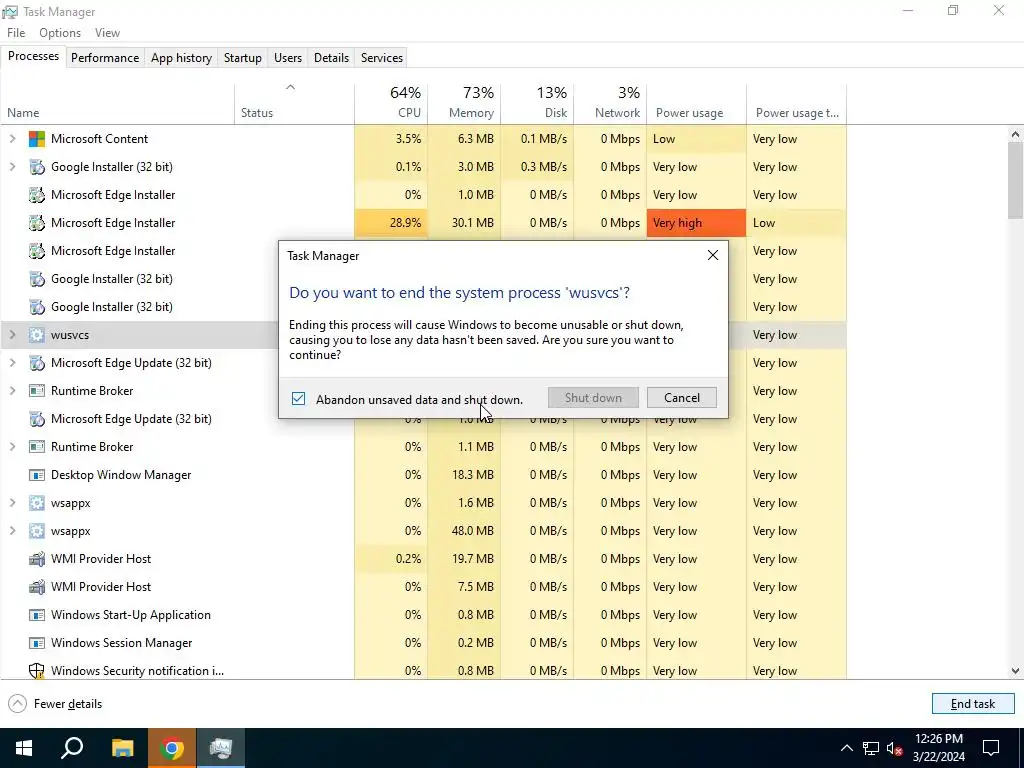Show hidden tray icons chevron
Image resolution: width=1024 pixels, height=768 pixels.
[846, 748]
